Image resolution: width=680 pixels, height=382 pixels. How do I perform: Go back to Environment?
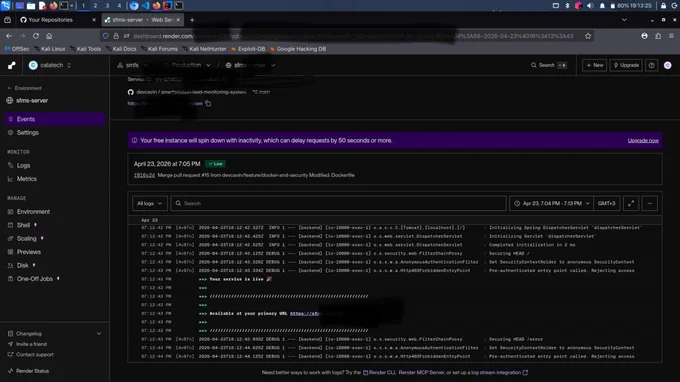coord(25,88)
